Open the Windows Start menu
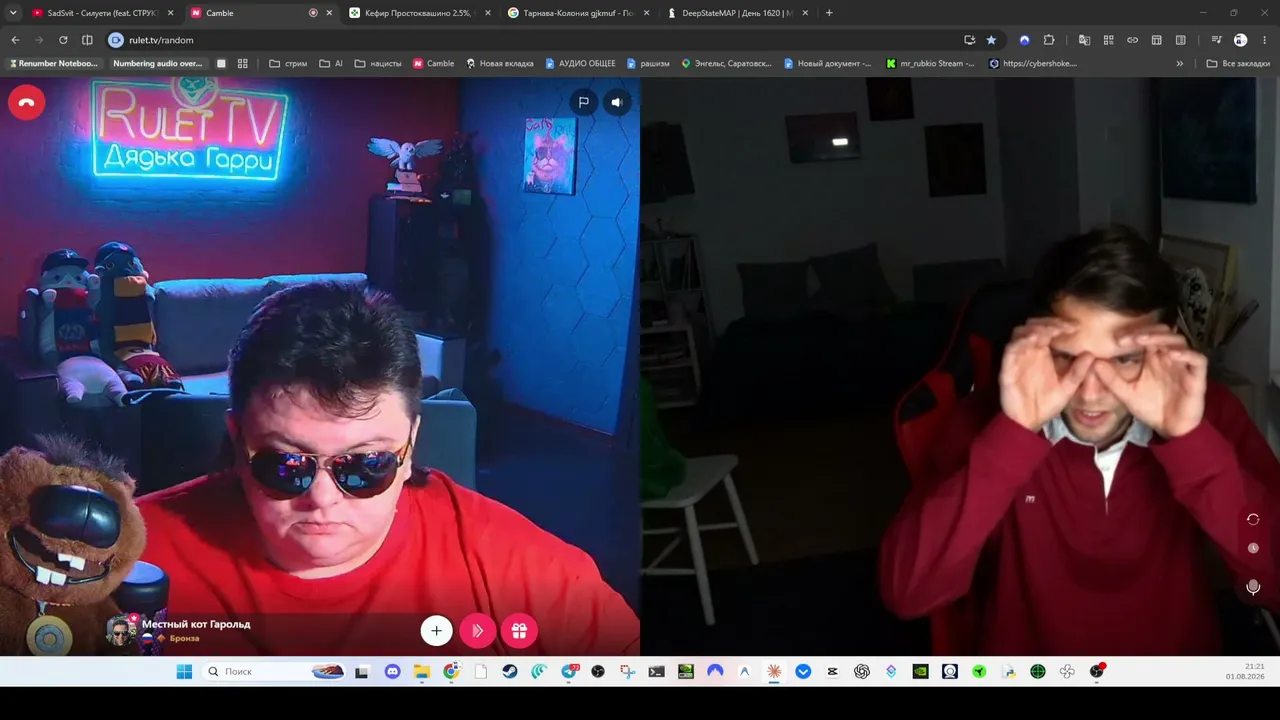1280x720 pixels. tap(184, 672)
